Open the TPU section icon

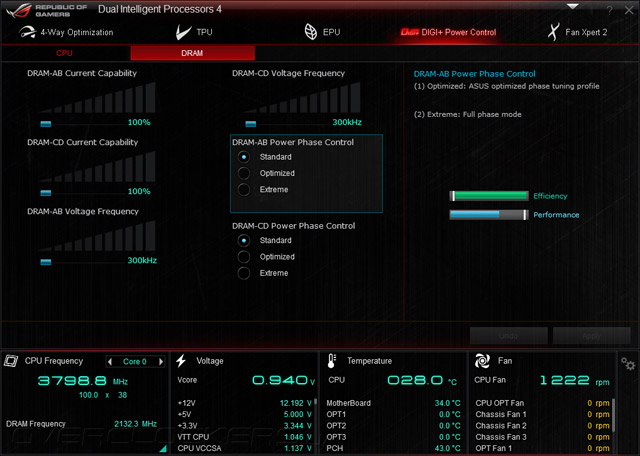[183, 32]
